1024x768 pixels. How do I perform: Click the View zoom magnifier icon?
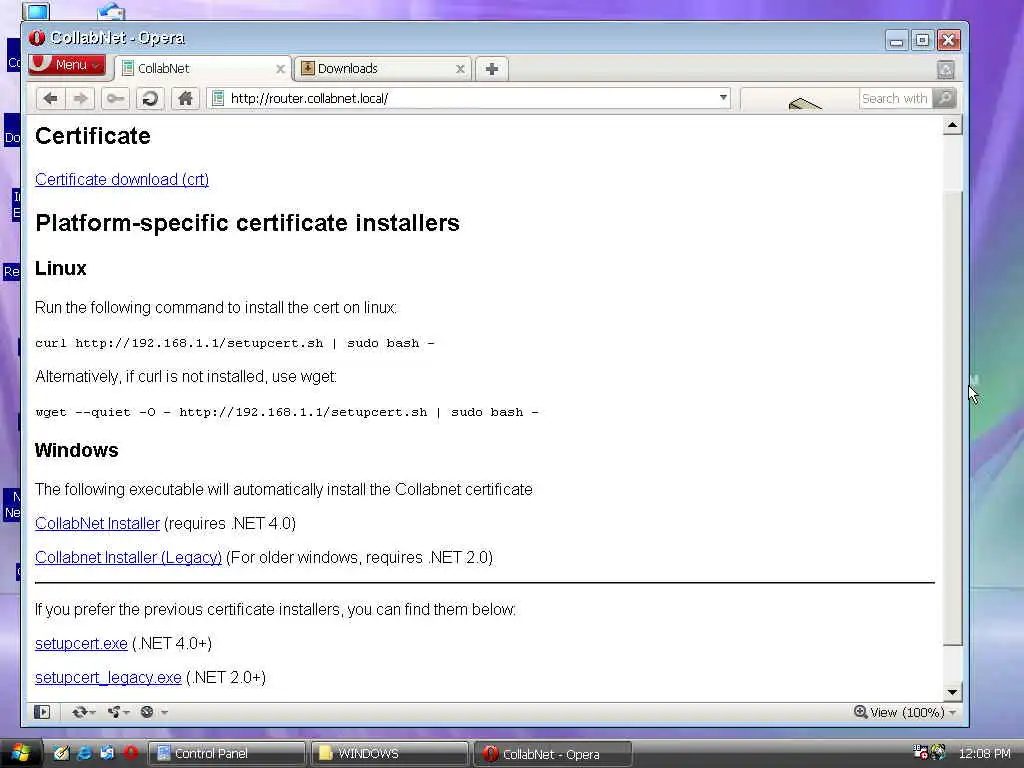pyautogui.click(x=860, y=712)
